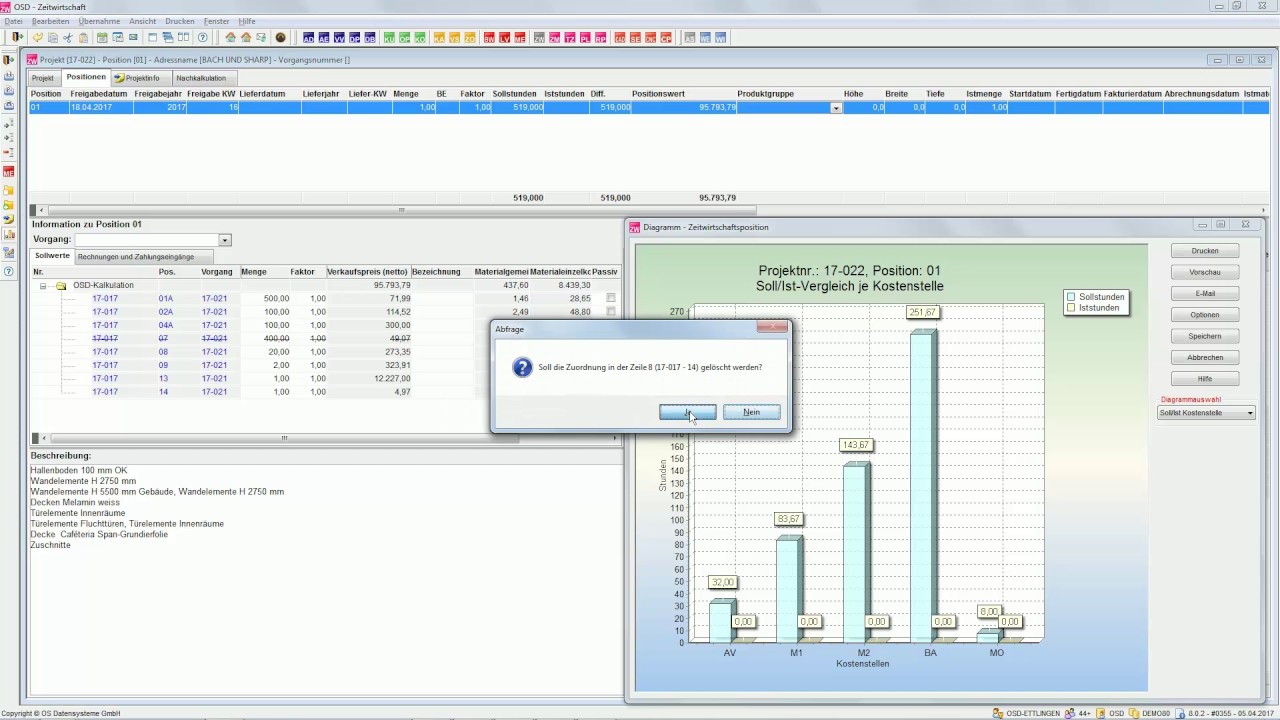Screen dimensions: 1280x720
Task: Click the horizontal scrollbar under positions table
Action: 400,210
